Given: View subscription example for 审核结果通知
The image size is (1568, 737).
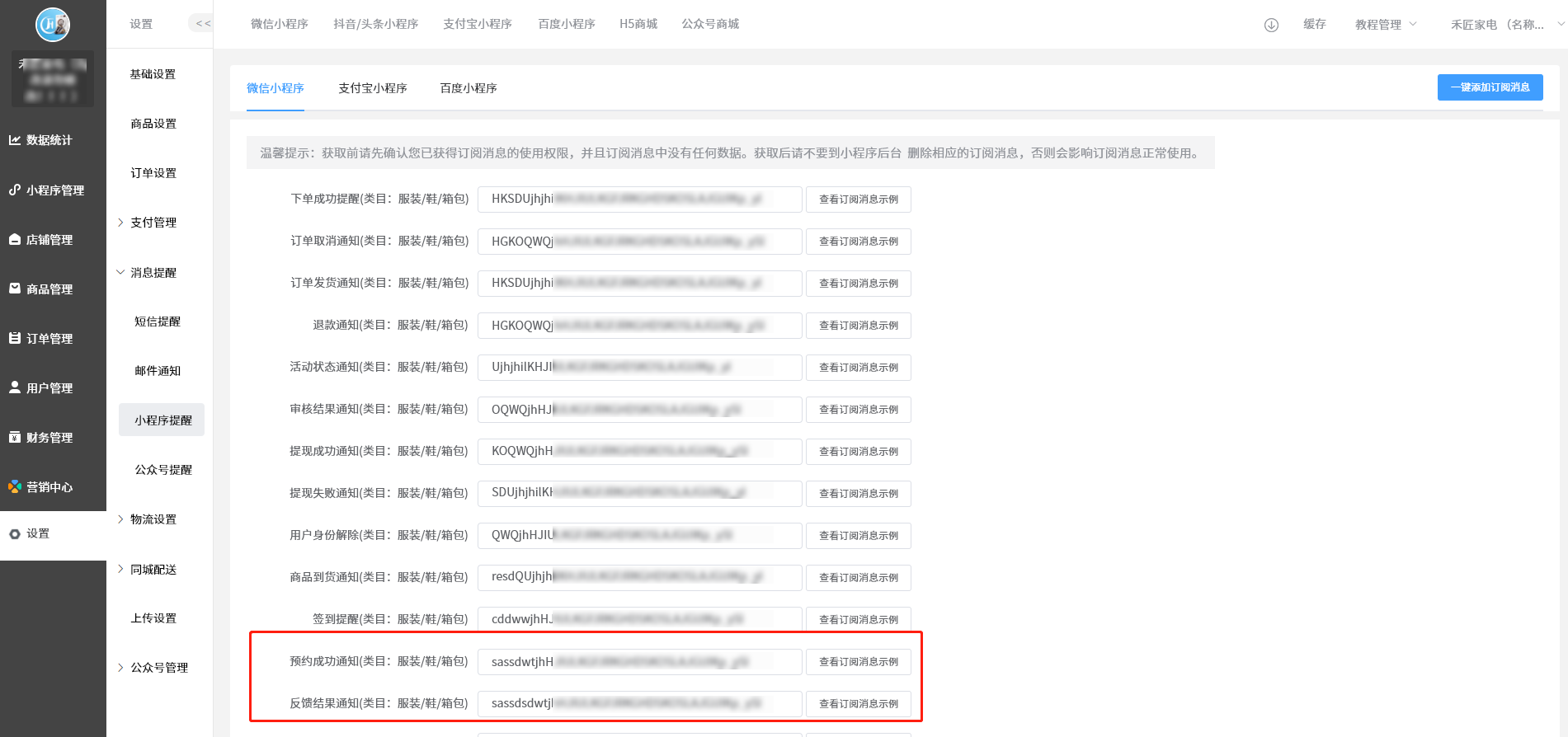Looking at the screenshot, I should (x=859, y=410).
